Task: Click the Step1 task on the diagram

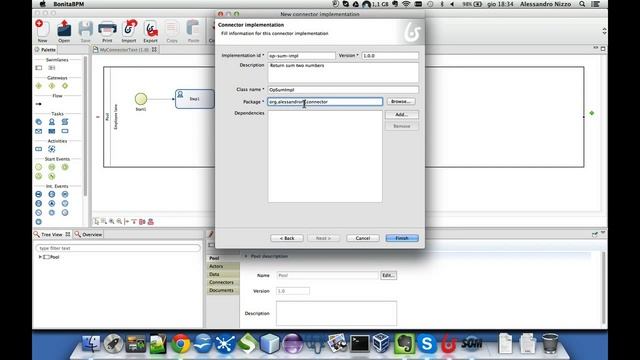Action: [x=195, y=99]
